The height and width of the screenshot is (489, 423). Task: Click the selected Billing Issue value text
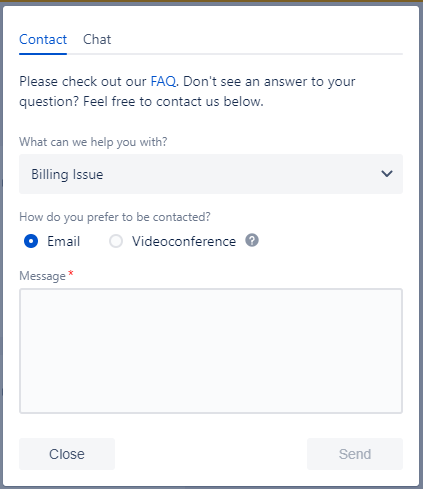[x=67, y=175]
